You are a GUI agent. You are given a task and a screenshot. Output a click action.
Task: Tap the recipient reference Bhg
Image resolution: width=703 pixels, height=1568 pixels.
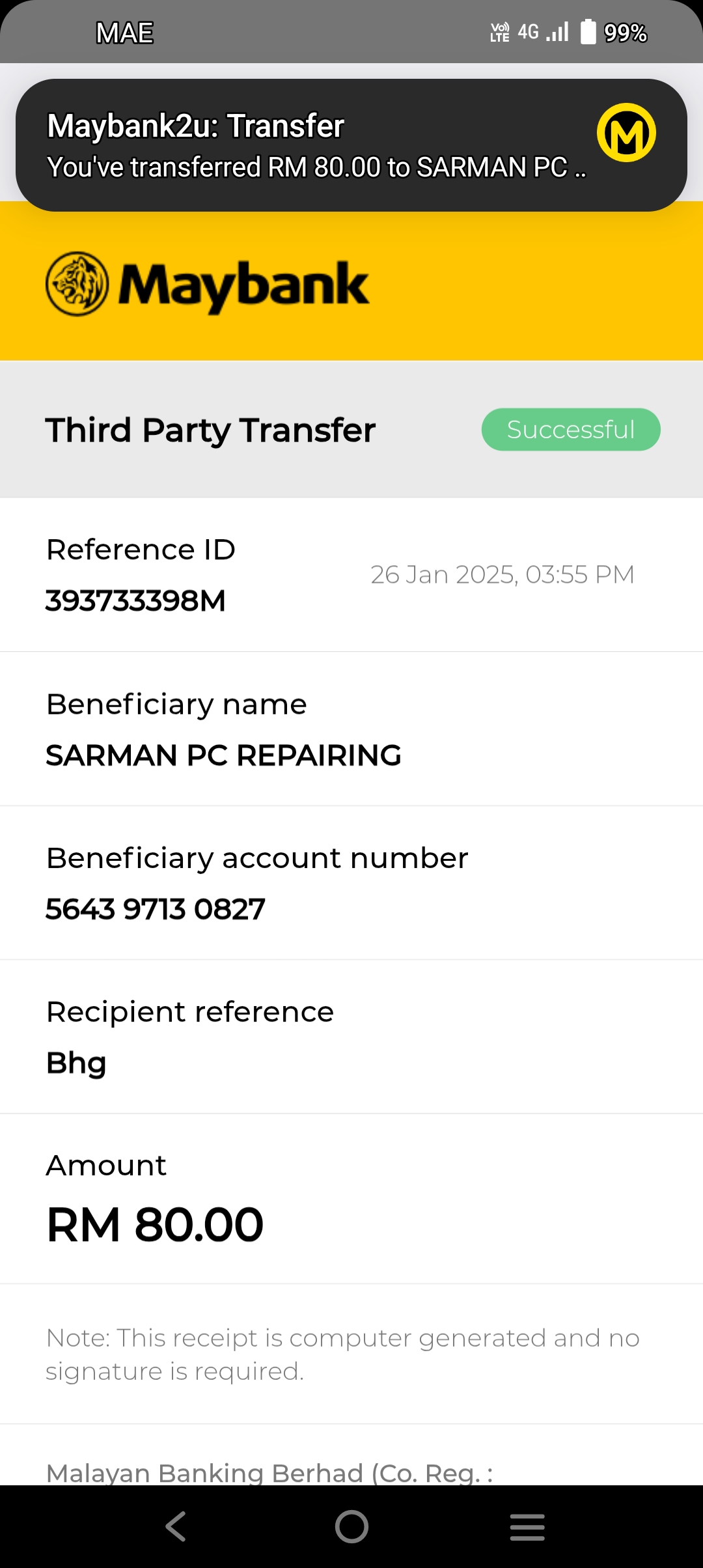[76, 1063]
